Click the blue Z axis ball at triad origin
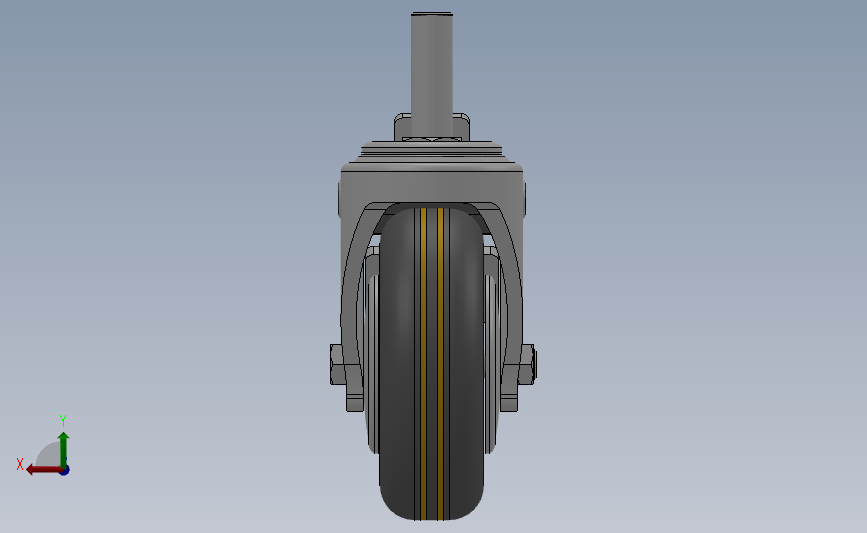The width and height of the screenshot is (867, 533). tap(65, 470)
